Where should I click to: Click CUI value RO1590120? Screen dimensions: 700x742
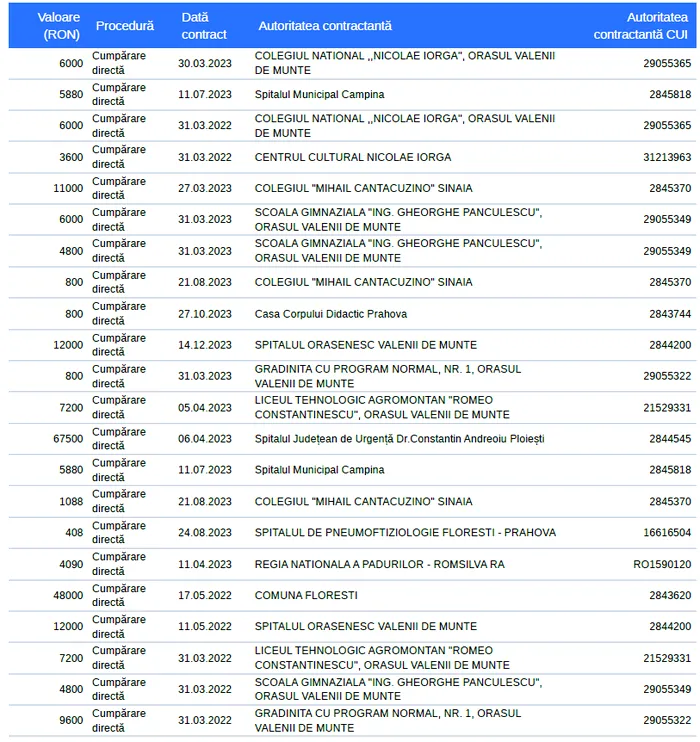[662, 564]
